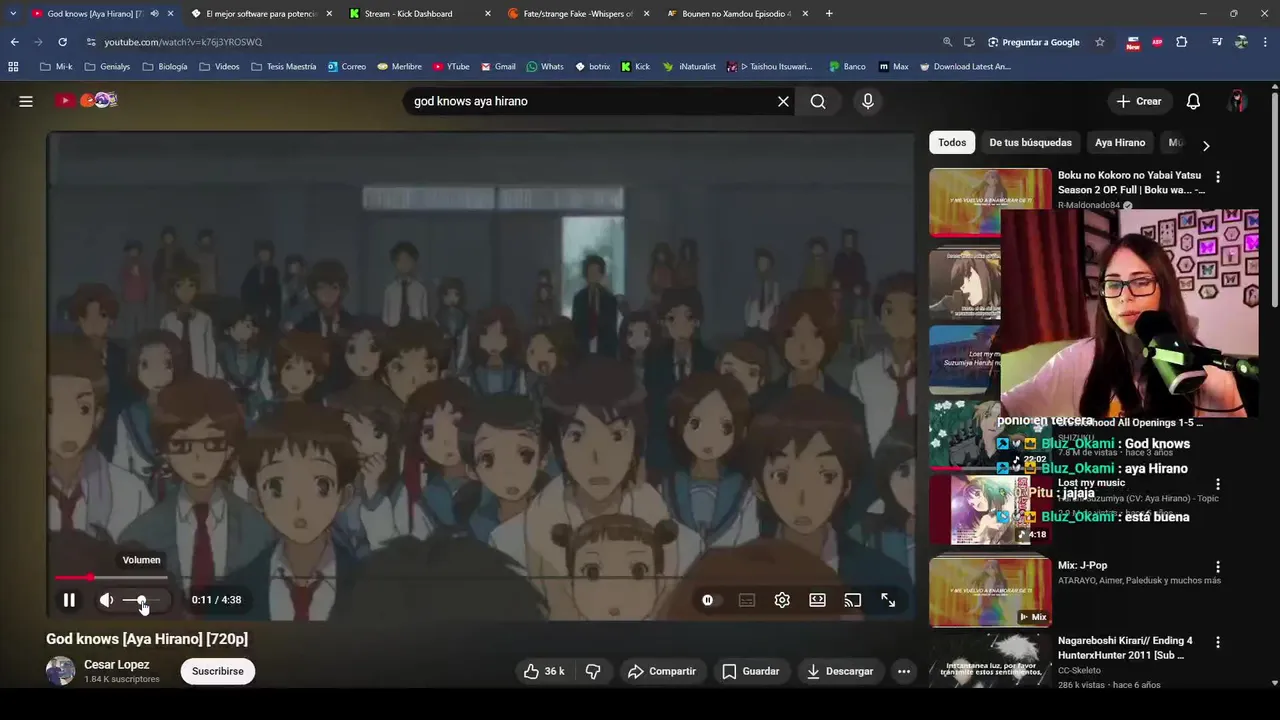1280x720 pixels.
Task: Open the tab search dropdown arrow
Action: pyautogui.click(x=13, y=14)
